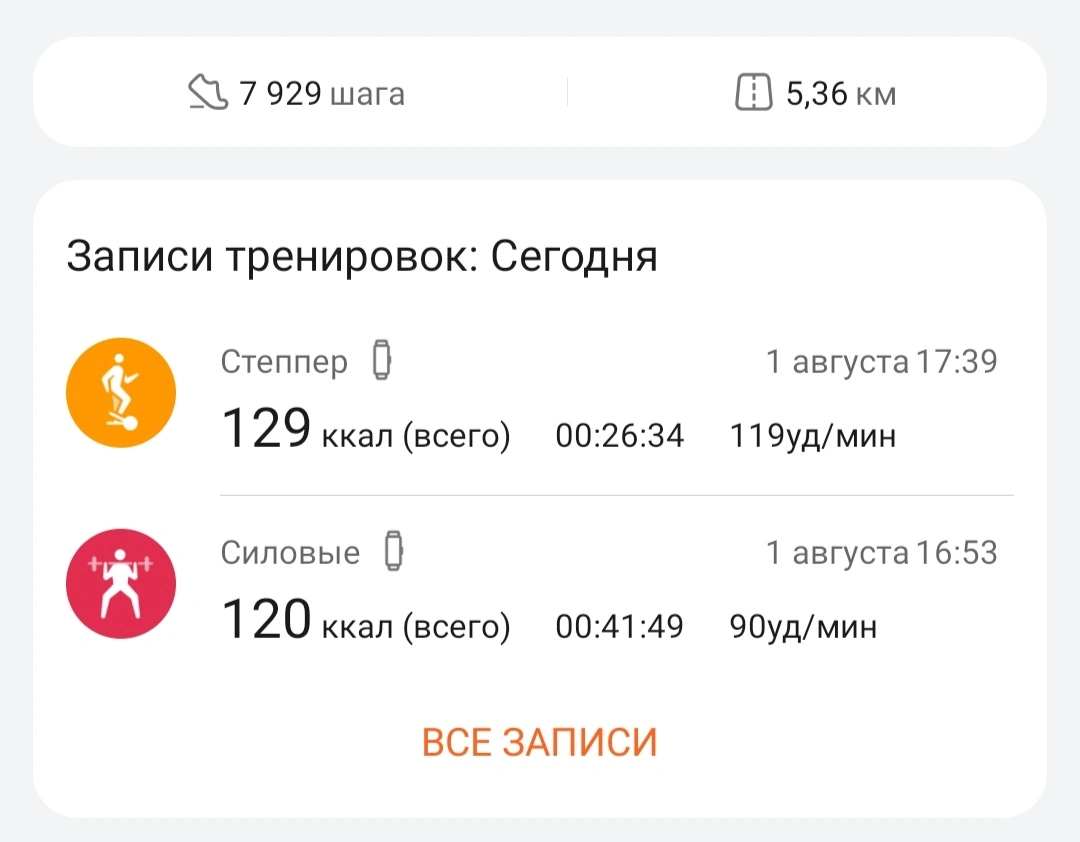Tap the band device icon beside Силовые
Screen dimensions: 1080x842
[396, 552]
